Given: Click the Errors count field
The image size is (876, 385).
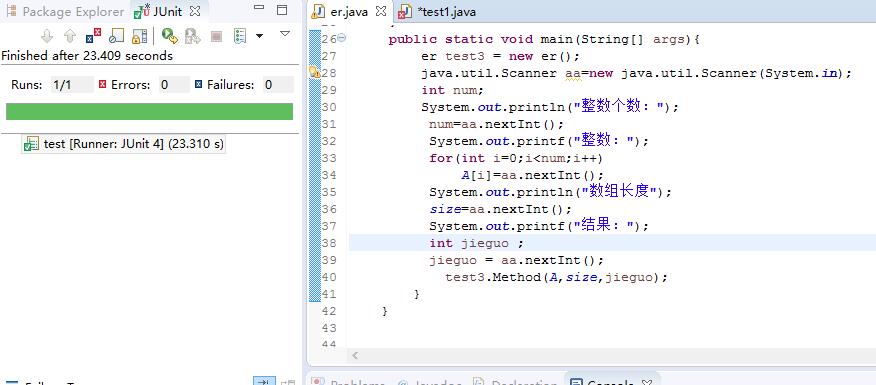Looking at the screenshot, I should pos(174,85).
